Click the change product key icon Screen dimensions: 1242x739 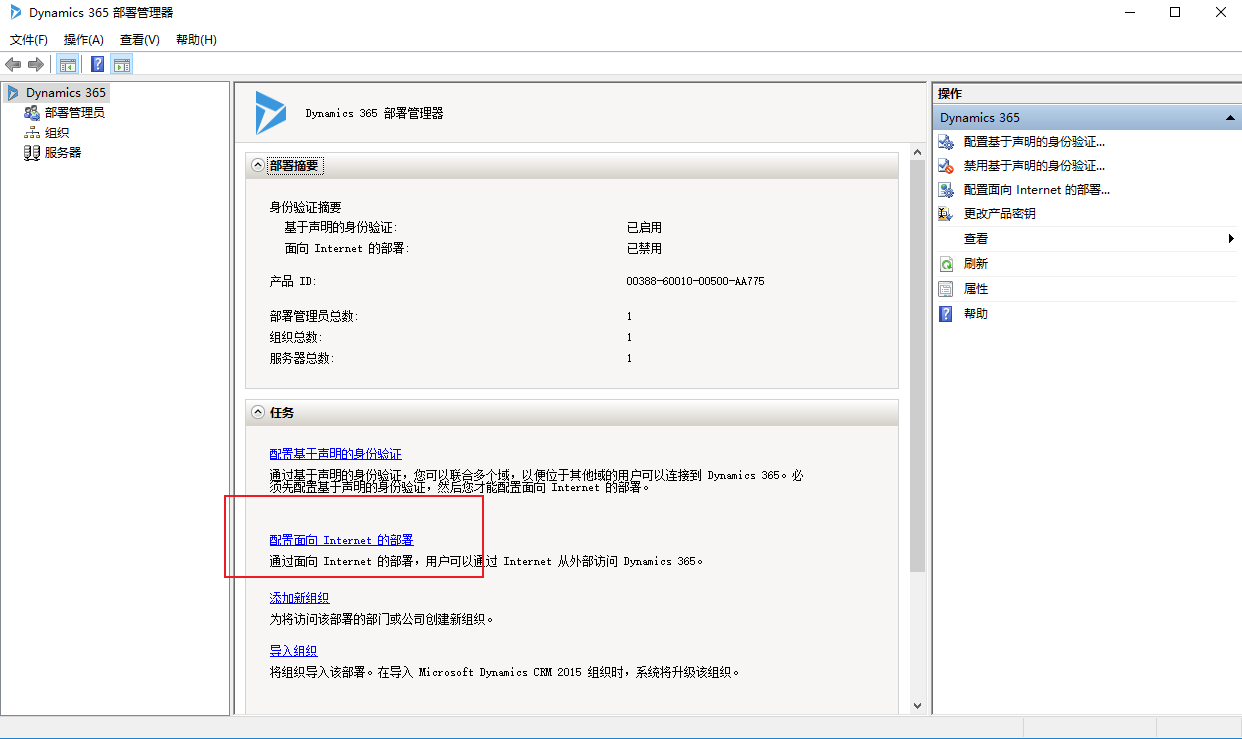coord(946,214)
